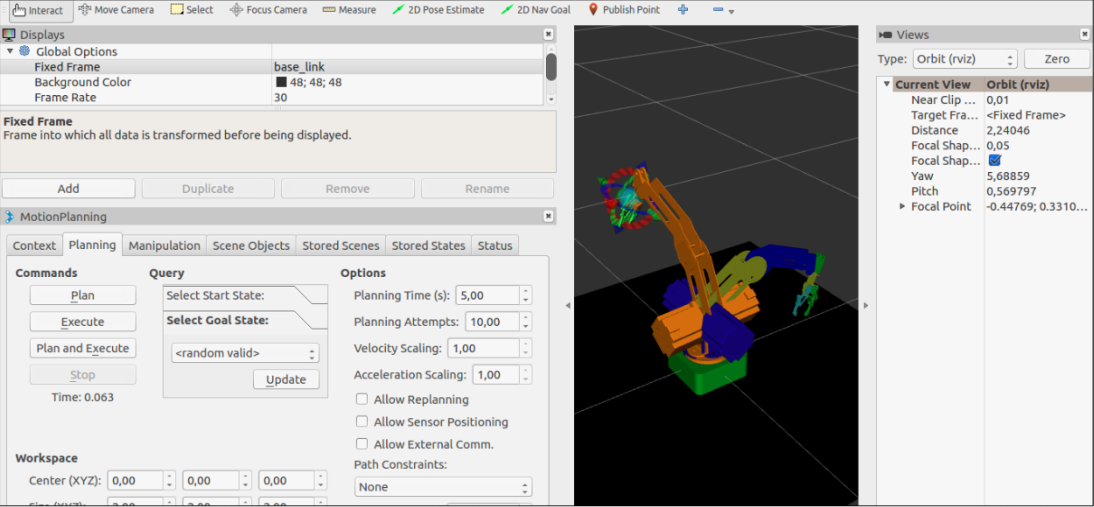Select the 2D Nav Goal tool
1094x507 pixels.
(536, 10)
